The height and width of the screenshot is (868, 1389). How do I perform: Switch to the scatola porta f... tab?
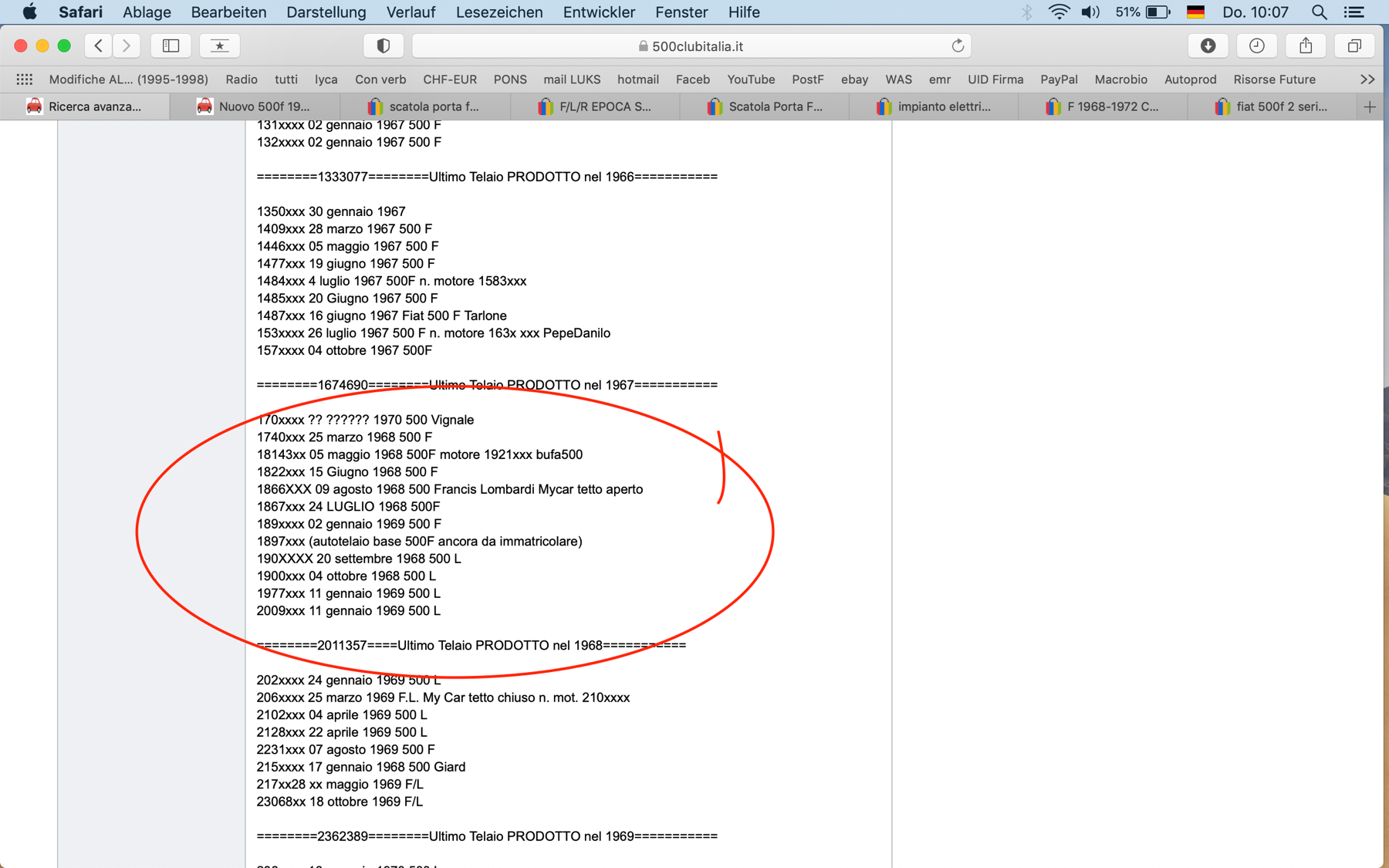[424, 106]
